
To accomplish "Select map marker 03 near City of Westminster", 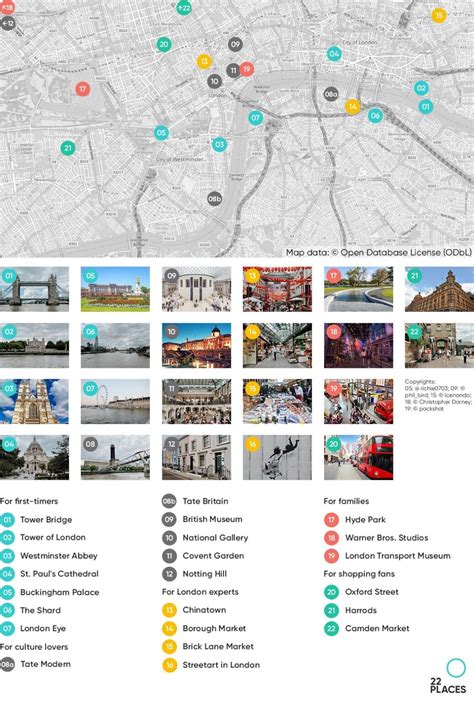I will point(219,144).
